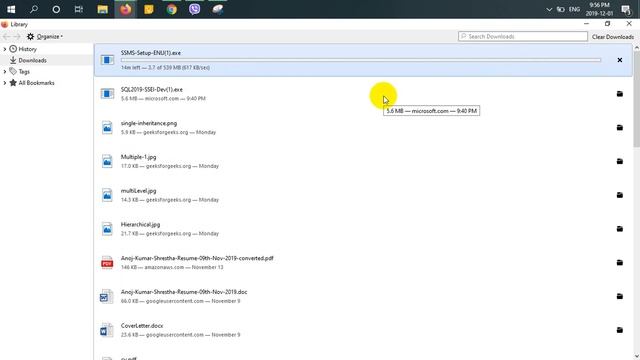Select single-inheritance.png file name

point(149,123)
